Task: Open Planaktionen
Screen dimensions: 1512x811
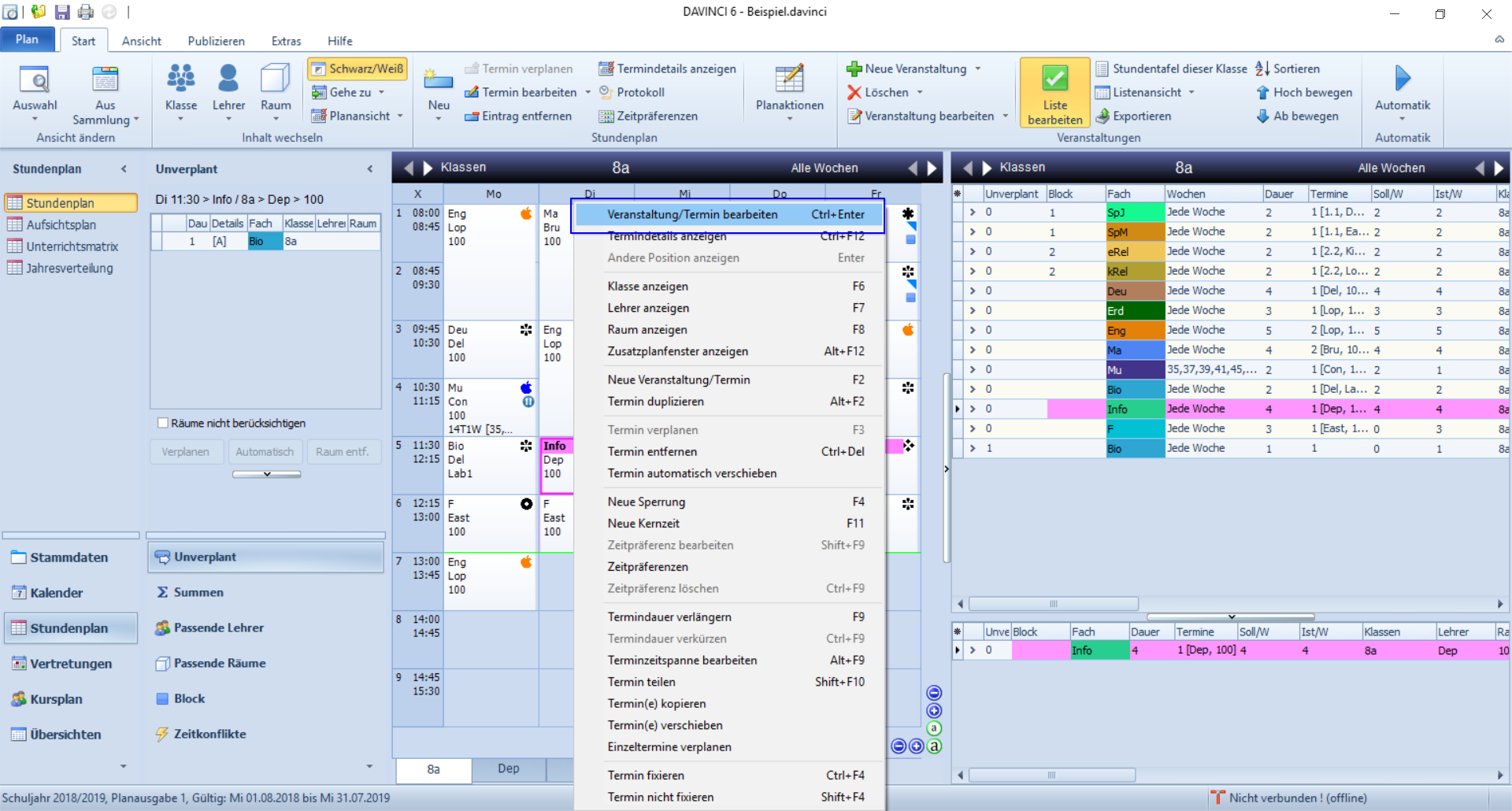Action: point(789,92)
